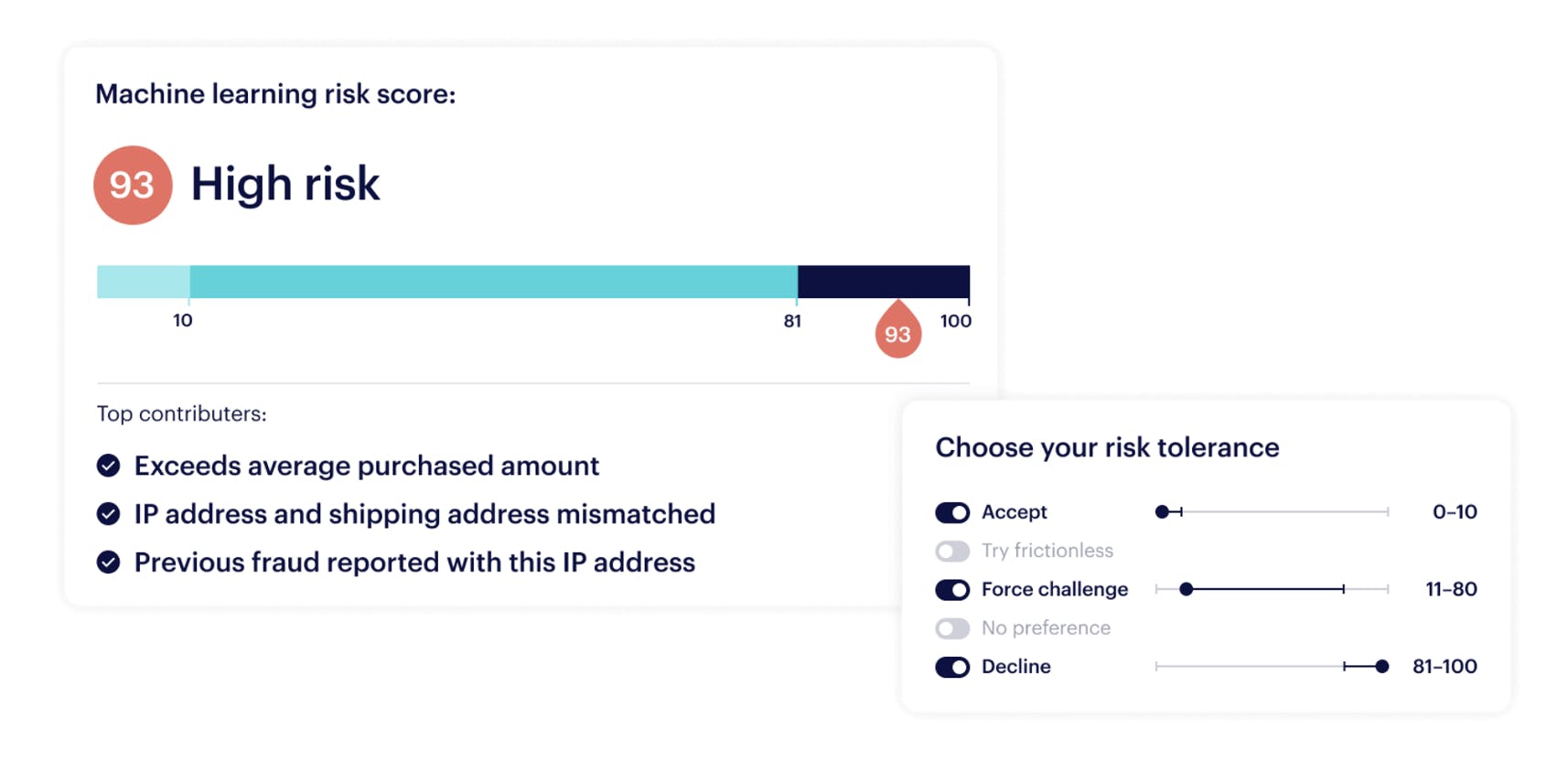Enable the Try frictionless toggle
This screenshot has height=772, width=1568.
pyautogui.click(x=951, y=551)
